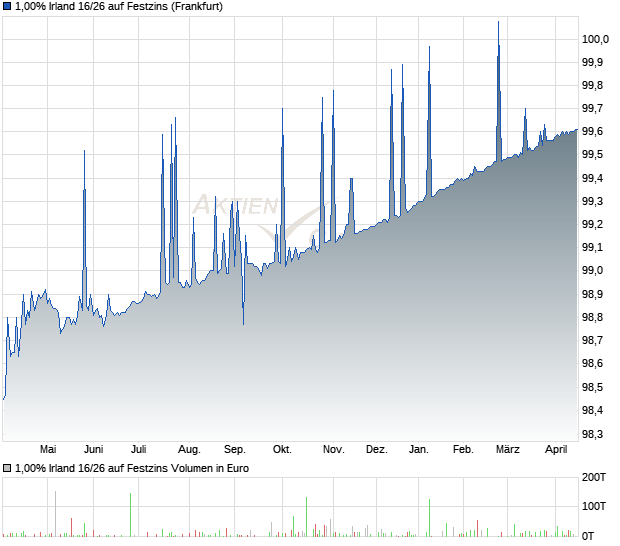This screenshot has height=546, width=620.
Task: Click the 99,1 price axis value
Action: (x=593, y=247)
